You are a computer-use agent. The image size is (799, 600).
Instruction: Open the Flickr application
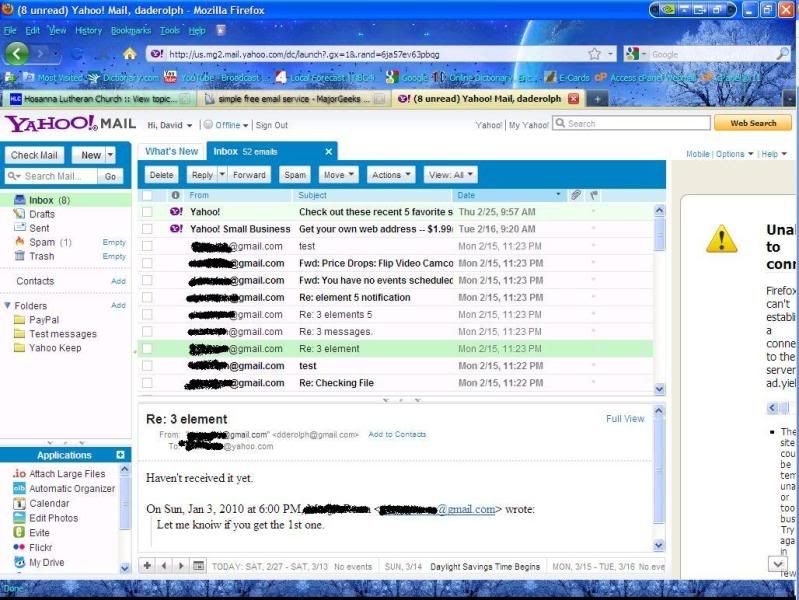(41, 547)
